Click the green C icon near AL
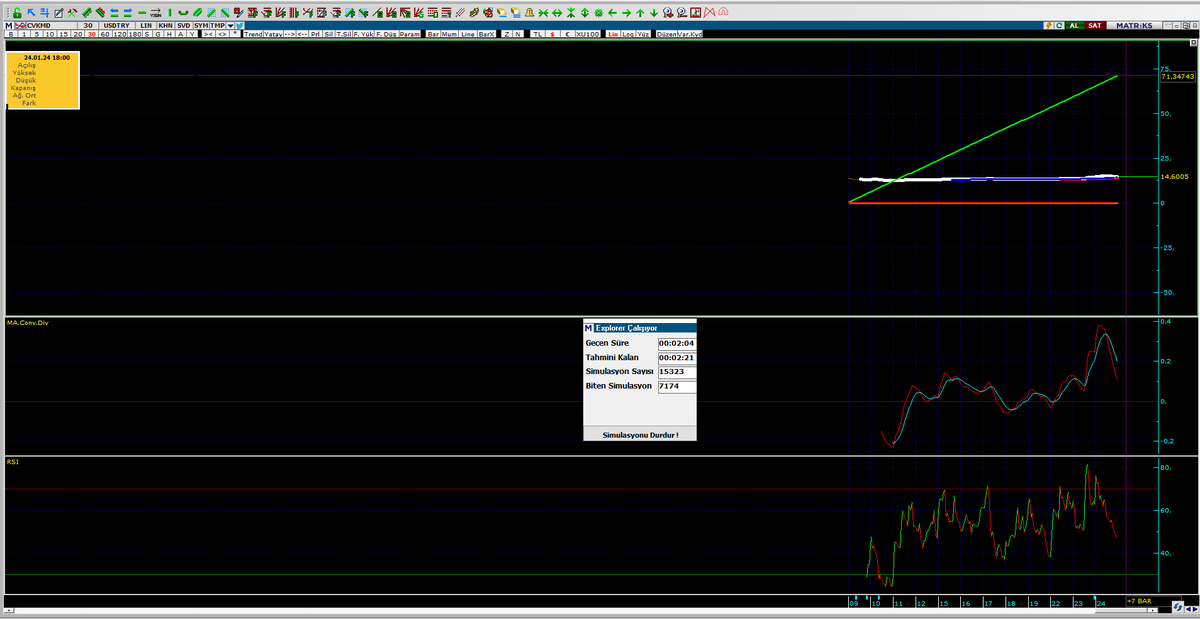The image size is (1200, 619). pos(1060,26)
